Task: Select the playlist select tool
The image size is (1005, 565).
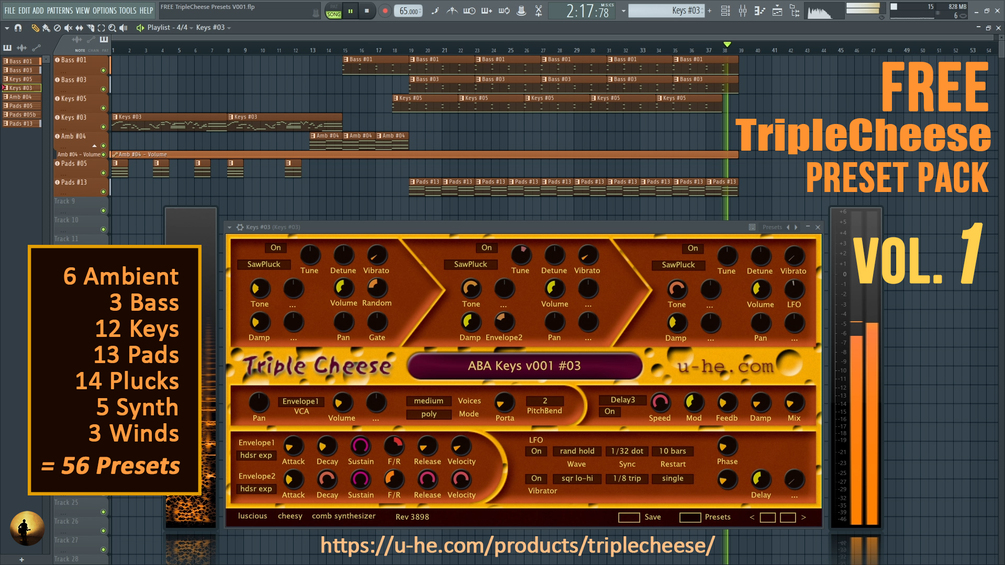Action: (x=101, y=28)
